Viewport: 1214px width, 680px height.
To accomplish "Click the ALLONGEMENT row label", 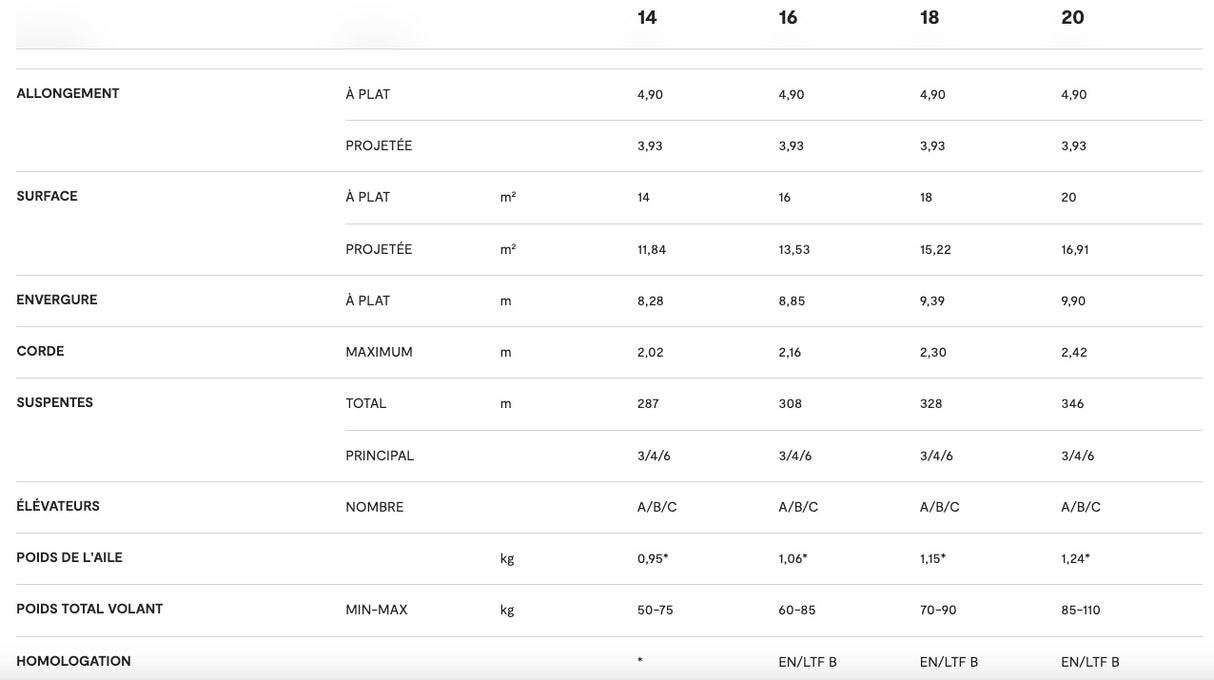I will [68, 94].
